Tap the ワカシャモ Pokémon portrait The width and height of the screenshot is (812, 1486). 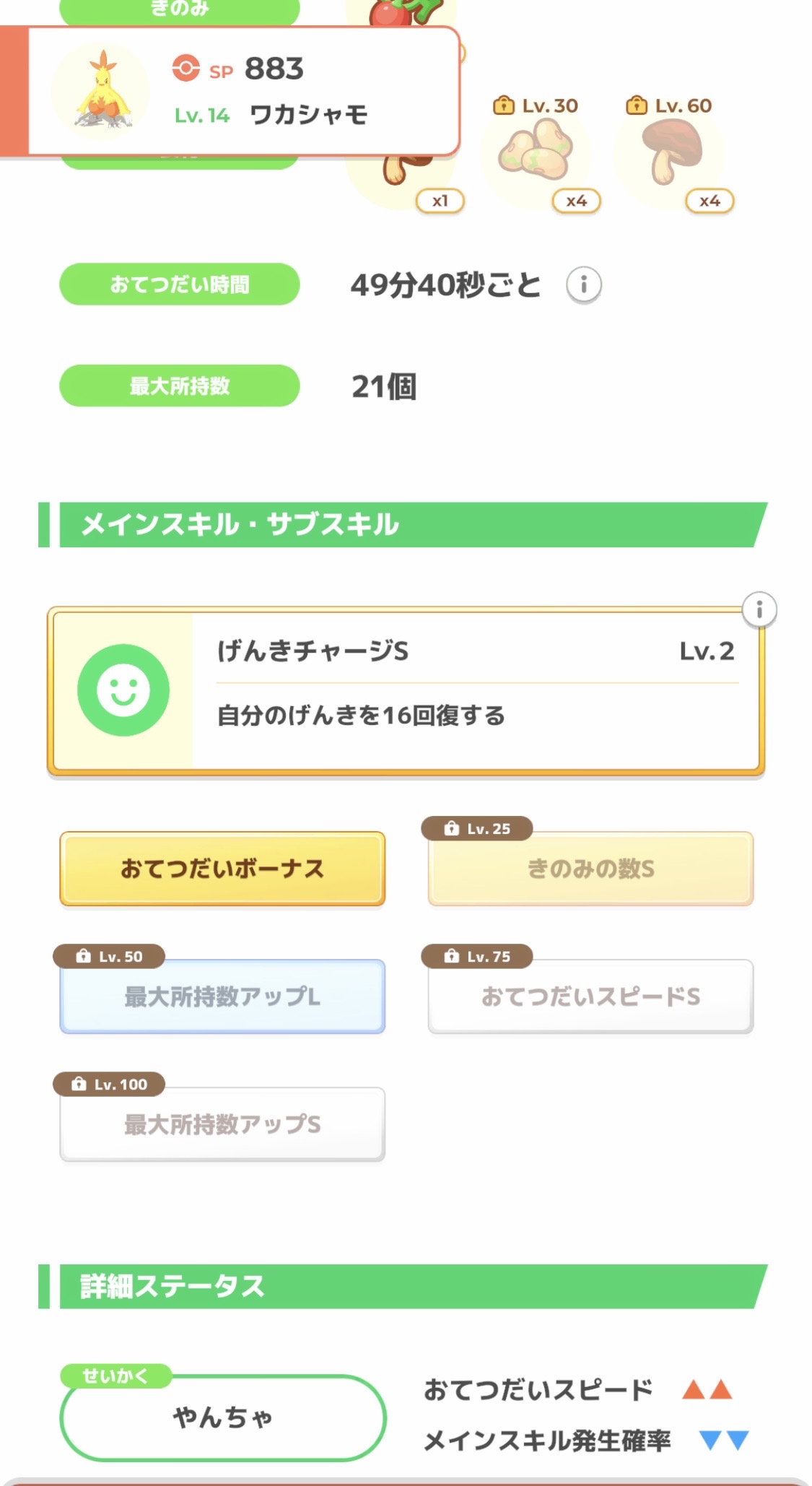point(102,92)
